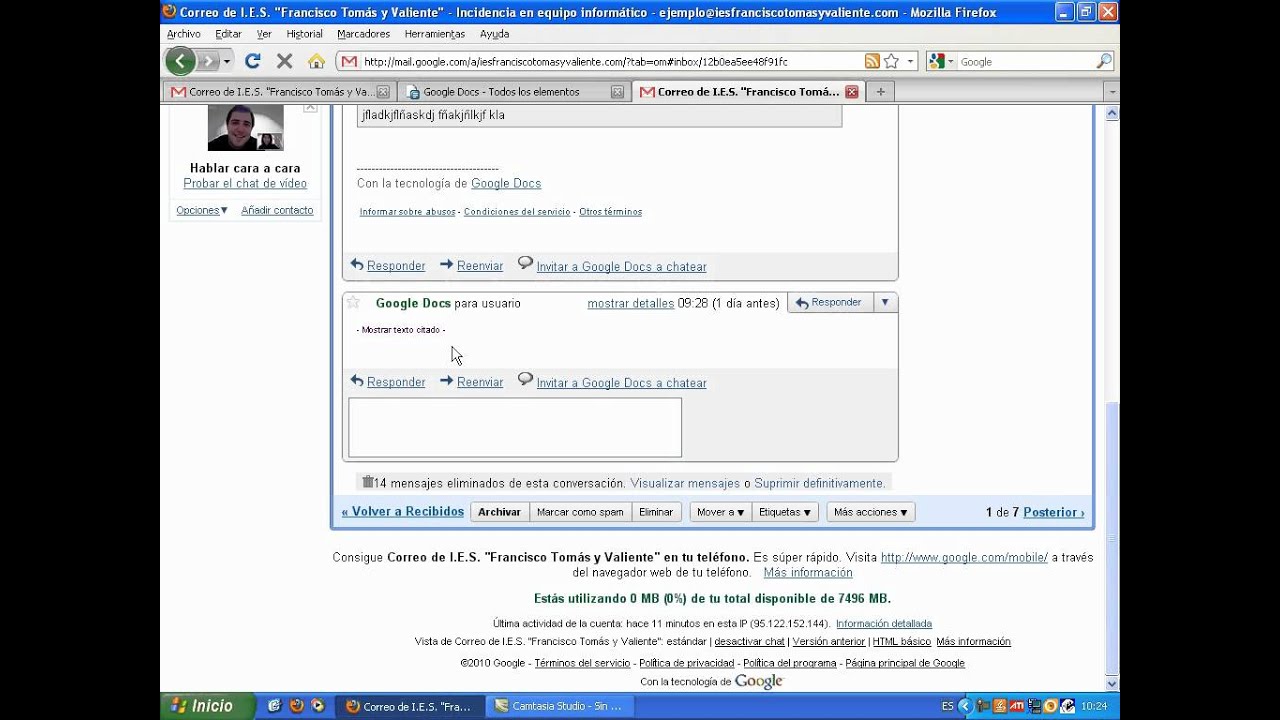The height and width of the screenshot is (720, 1280).
Task: Close the first Correo de I.E.S. tab
Action: point(382,92)
